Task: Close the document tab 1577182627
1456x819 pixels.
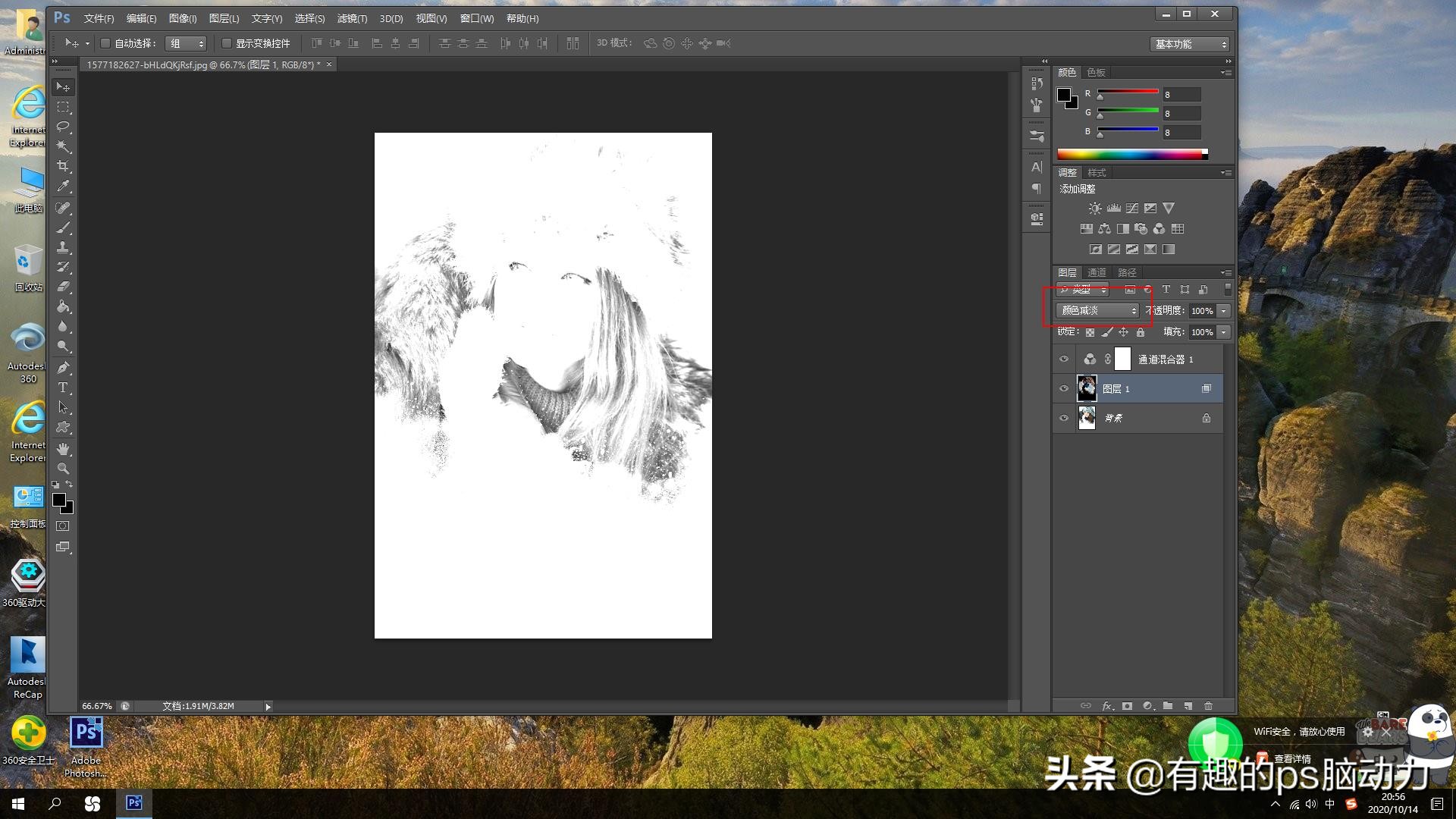Action: point(329,64)
